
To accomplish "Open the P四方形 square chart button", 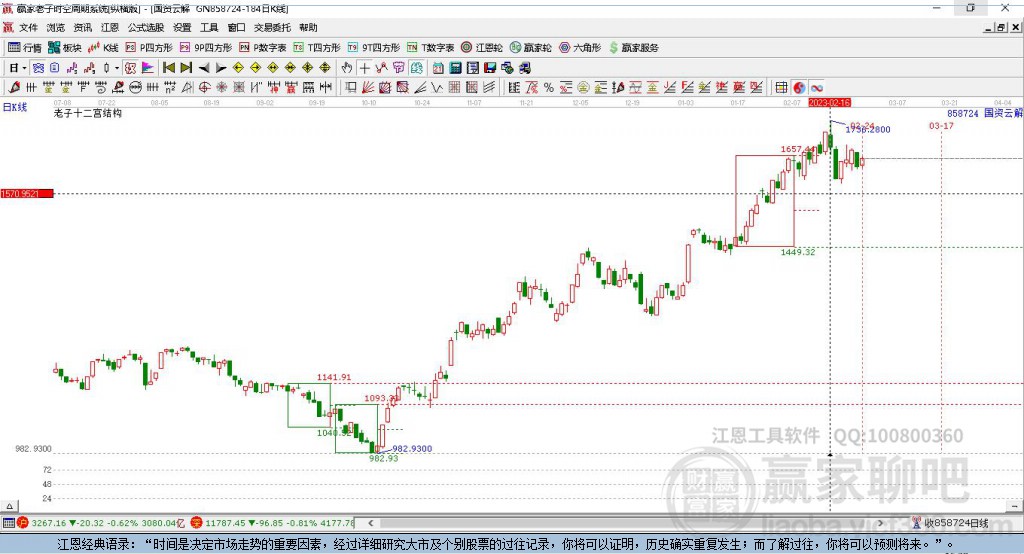I will pyautogui.click(x=149, y=47).
